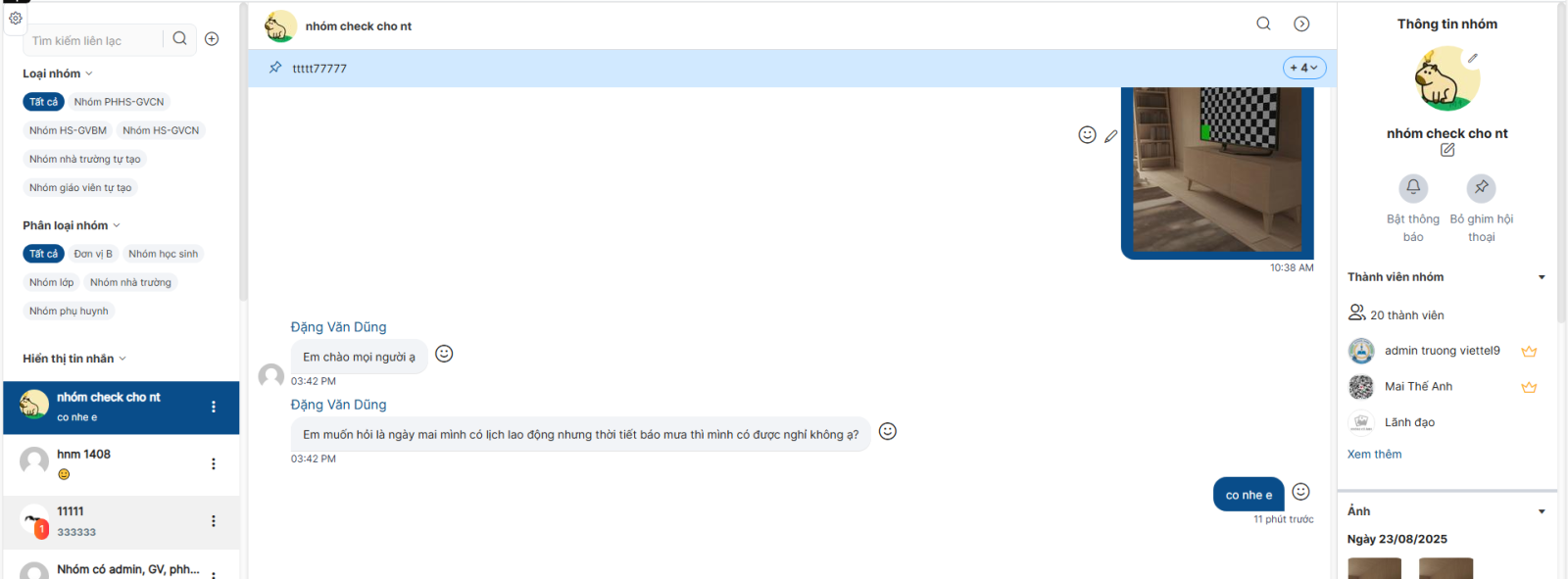
Task: Select the "Nhóm lớp" category filter
Action: pyautogui.click(x=51, y=282)
